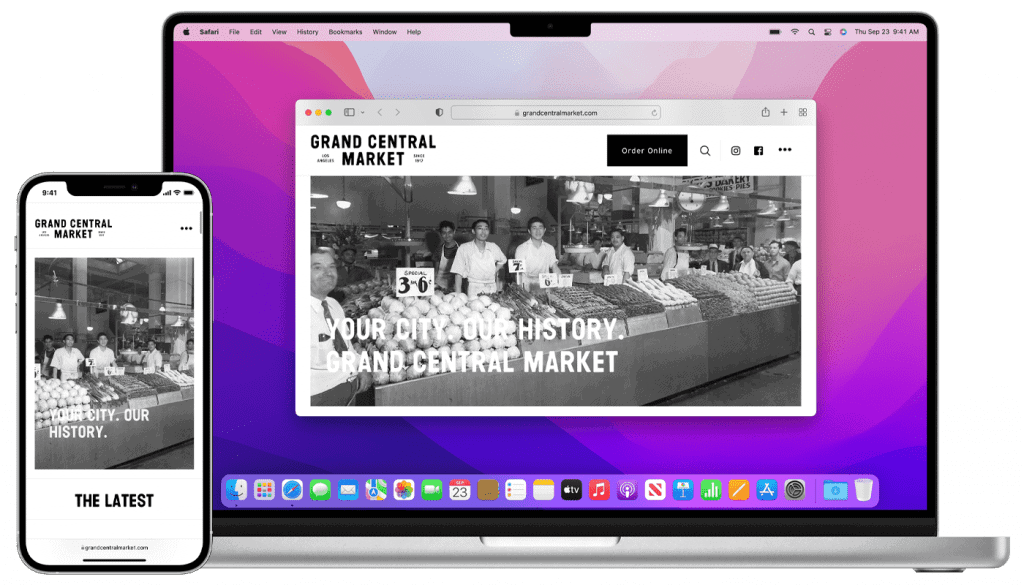Open the Help menu
The image size is (1024, 585).
(x=413, y=31)
